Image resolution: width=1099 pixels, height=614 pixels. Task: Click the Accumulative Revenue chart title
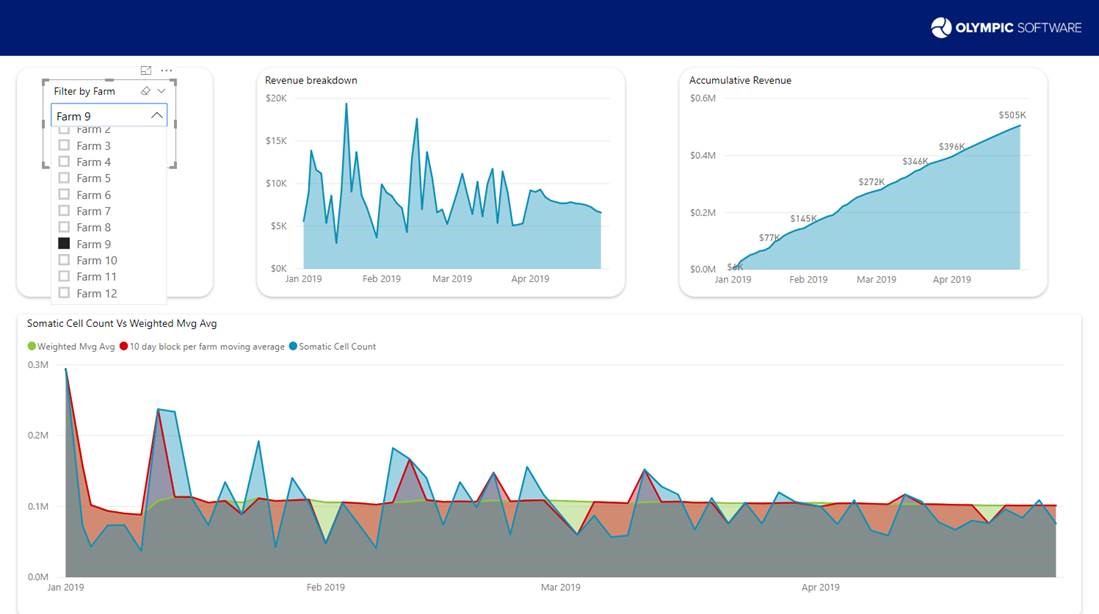[x=740, y=81]
